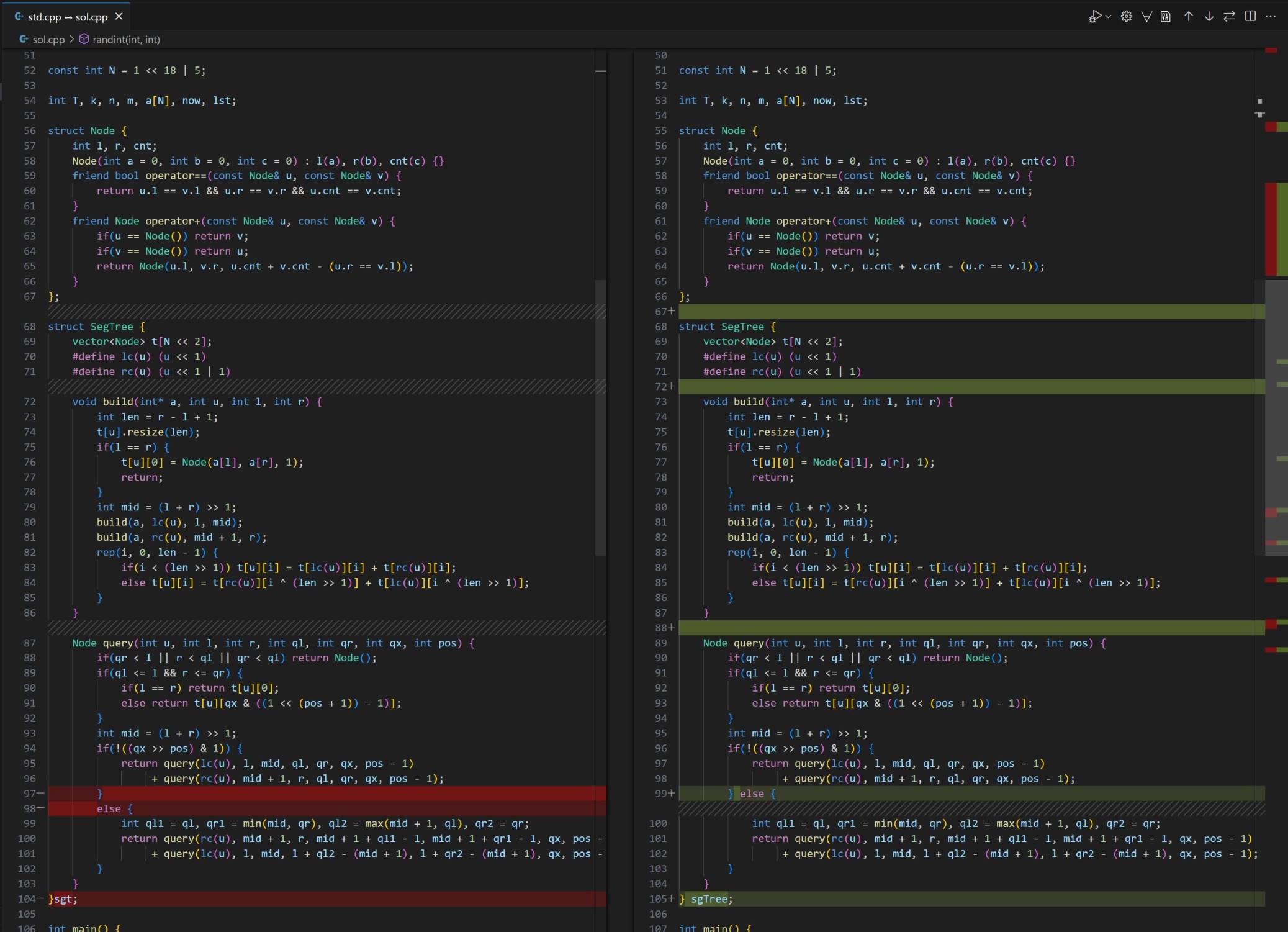The width and height of the screenshot is (1288, 932).
Task: Select the std.cpp ↔ sol.cpp tab
Action: (x=67, y=17)
